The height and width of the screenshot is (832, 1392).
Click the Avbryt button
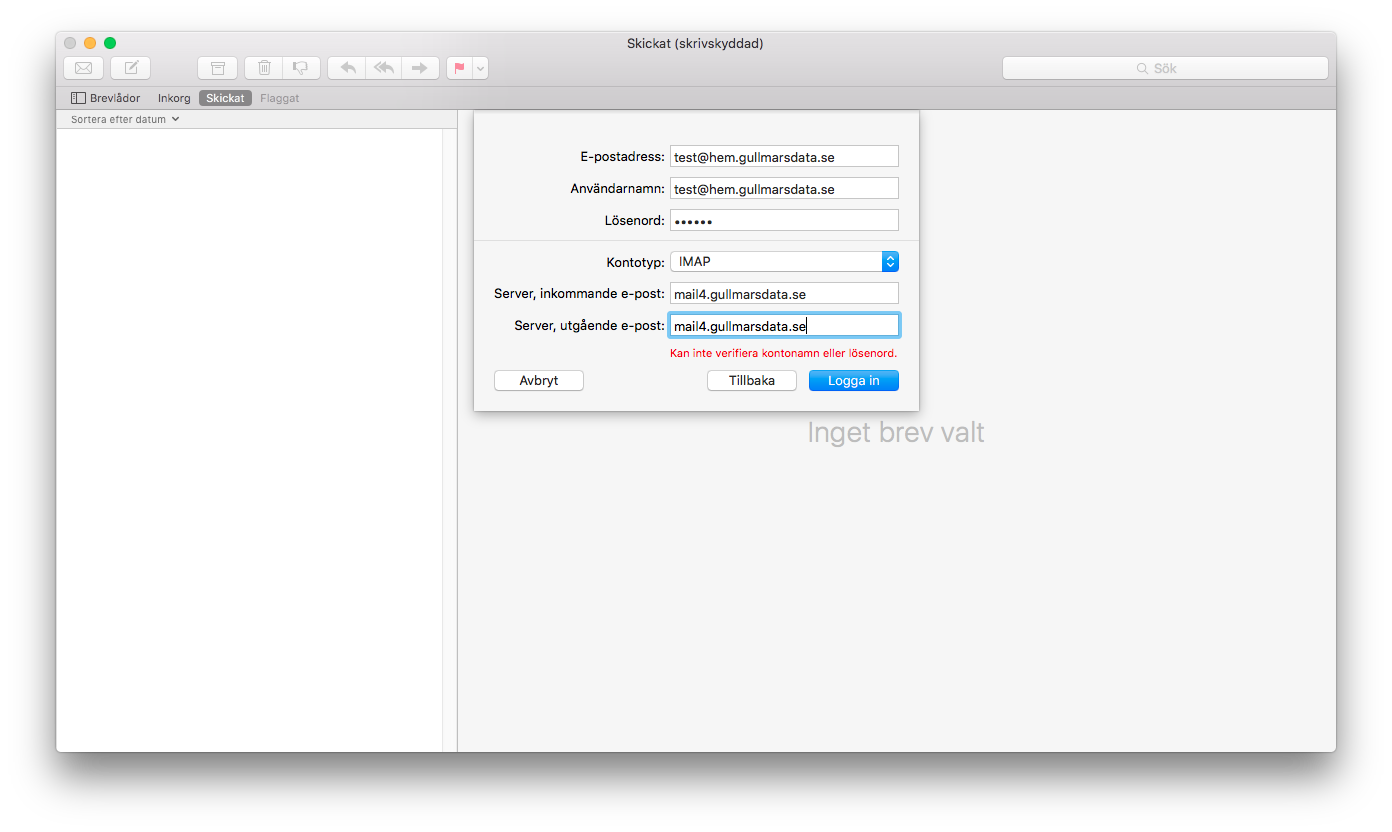pos(539,380)
